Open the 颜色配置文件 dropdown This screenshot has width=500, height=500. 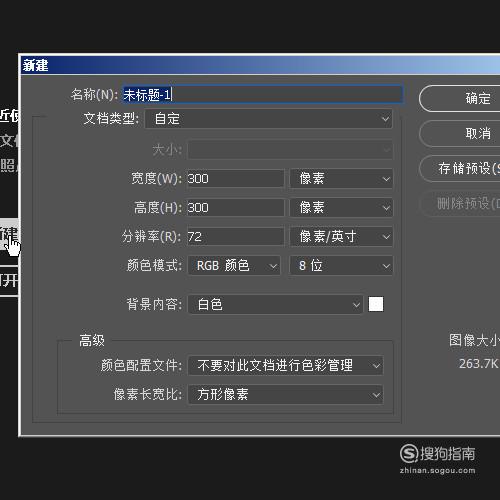click(286, 365)
